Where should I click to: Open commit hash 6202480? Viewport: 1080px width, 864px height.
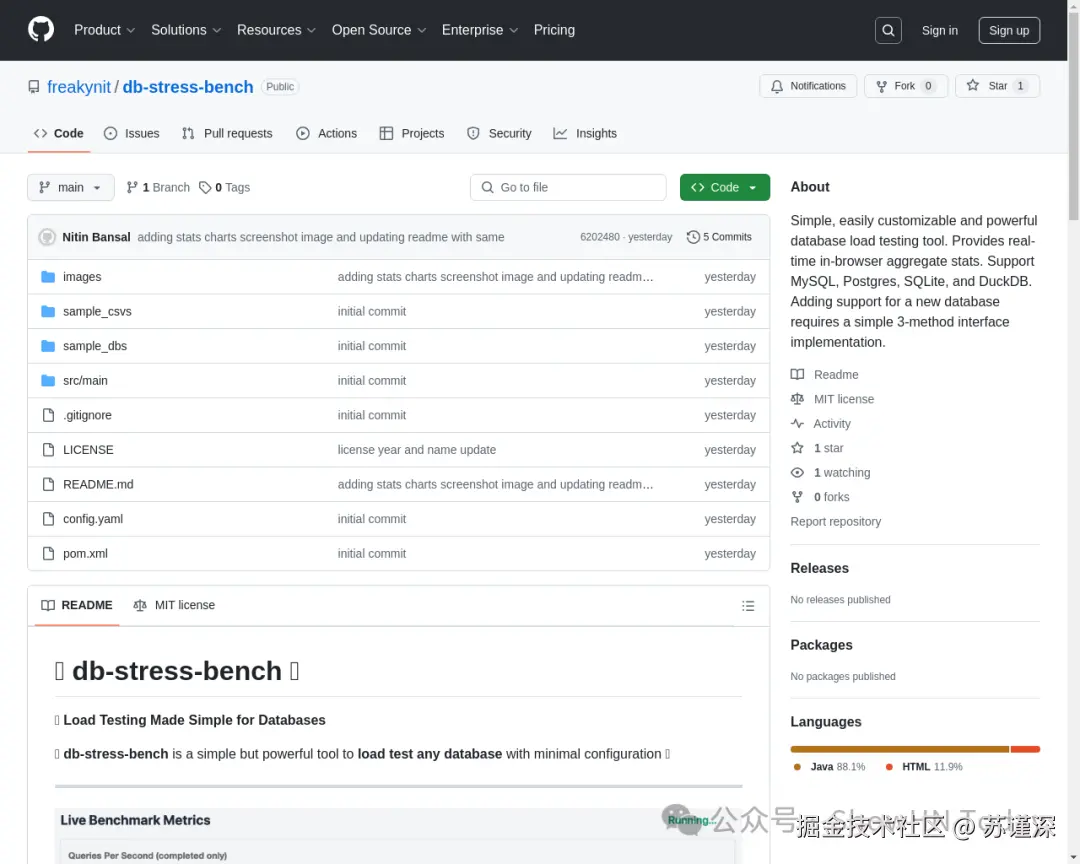(599, 237)
